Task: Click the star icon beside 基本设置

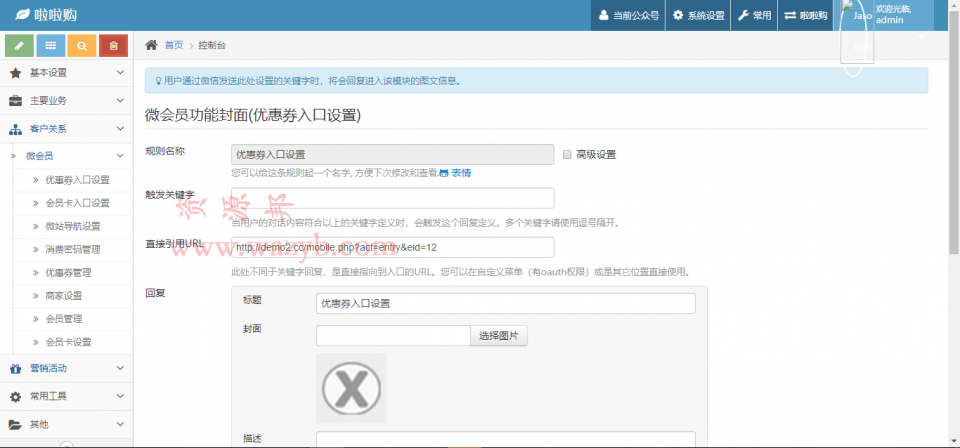Action: (x=16, y=73)
